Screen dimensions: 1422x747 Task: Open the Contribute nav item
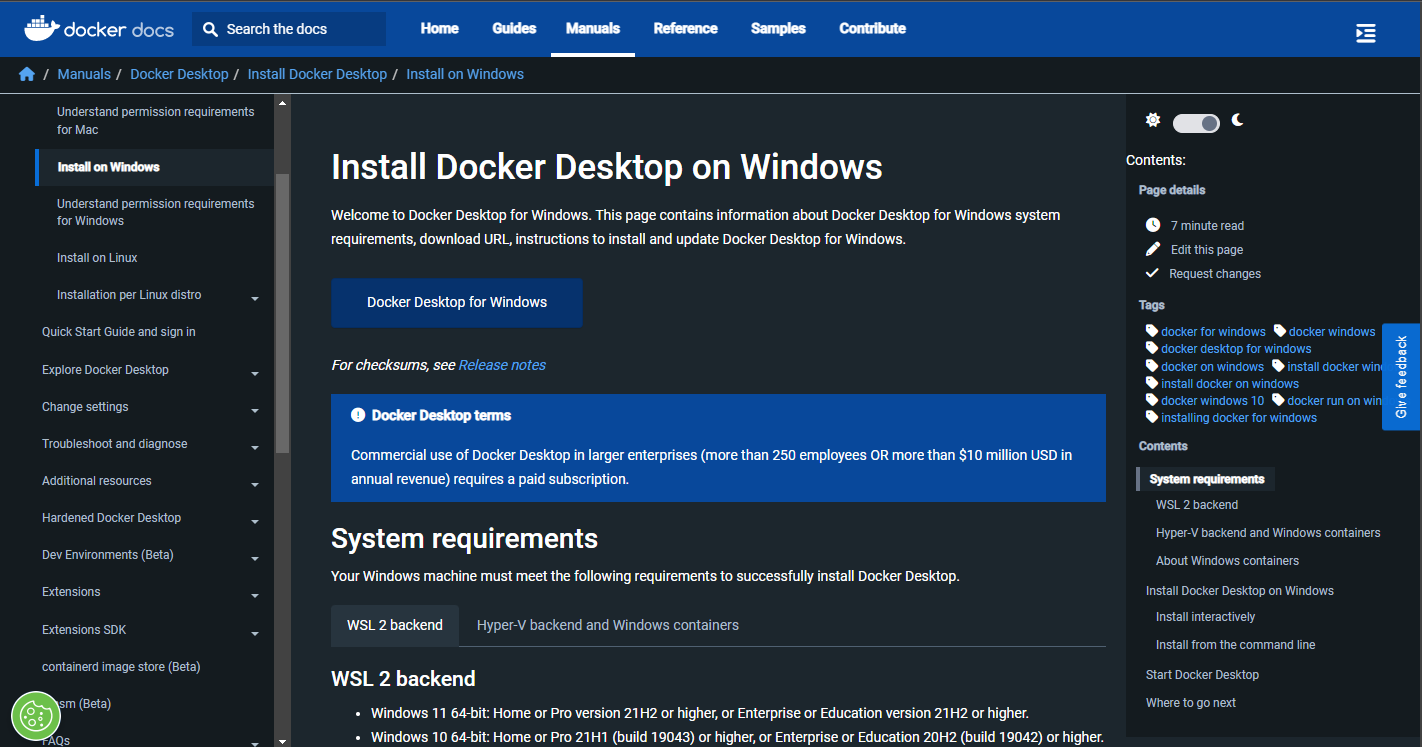[x=873, y=28]
